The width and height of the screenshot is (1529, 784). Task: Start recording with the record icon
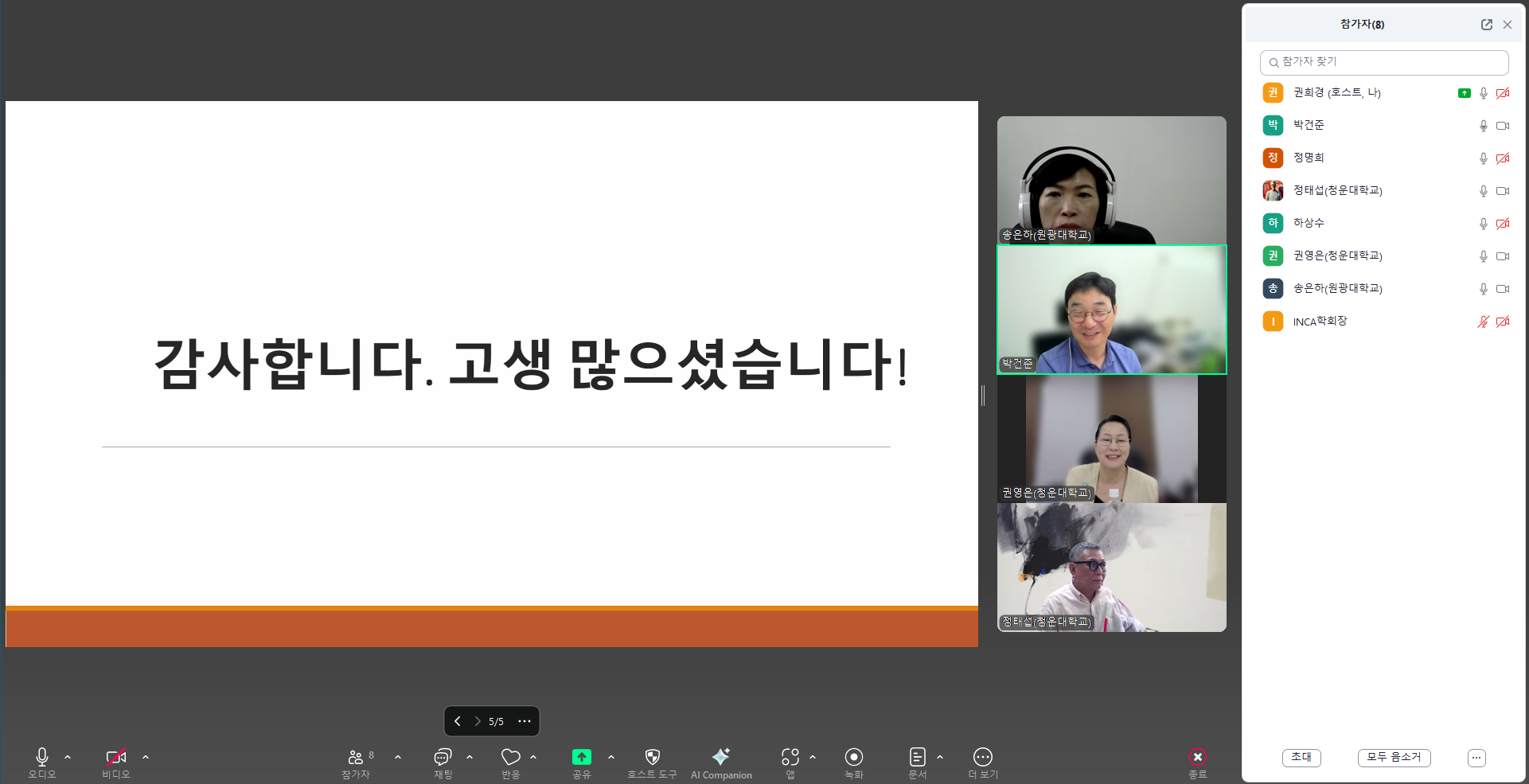tap(853, 758)
